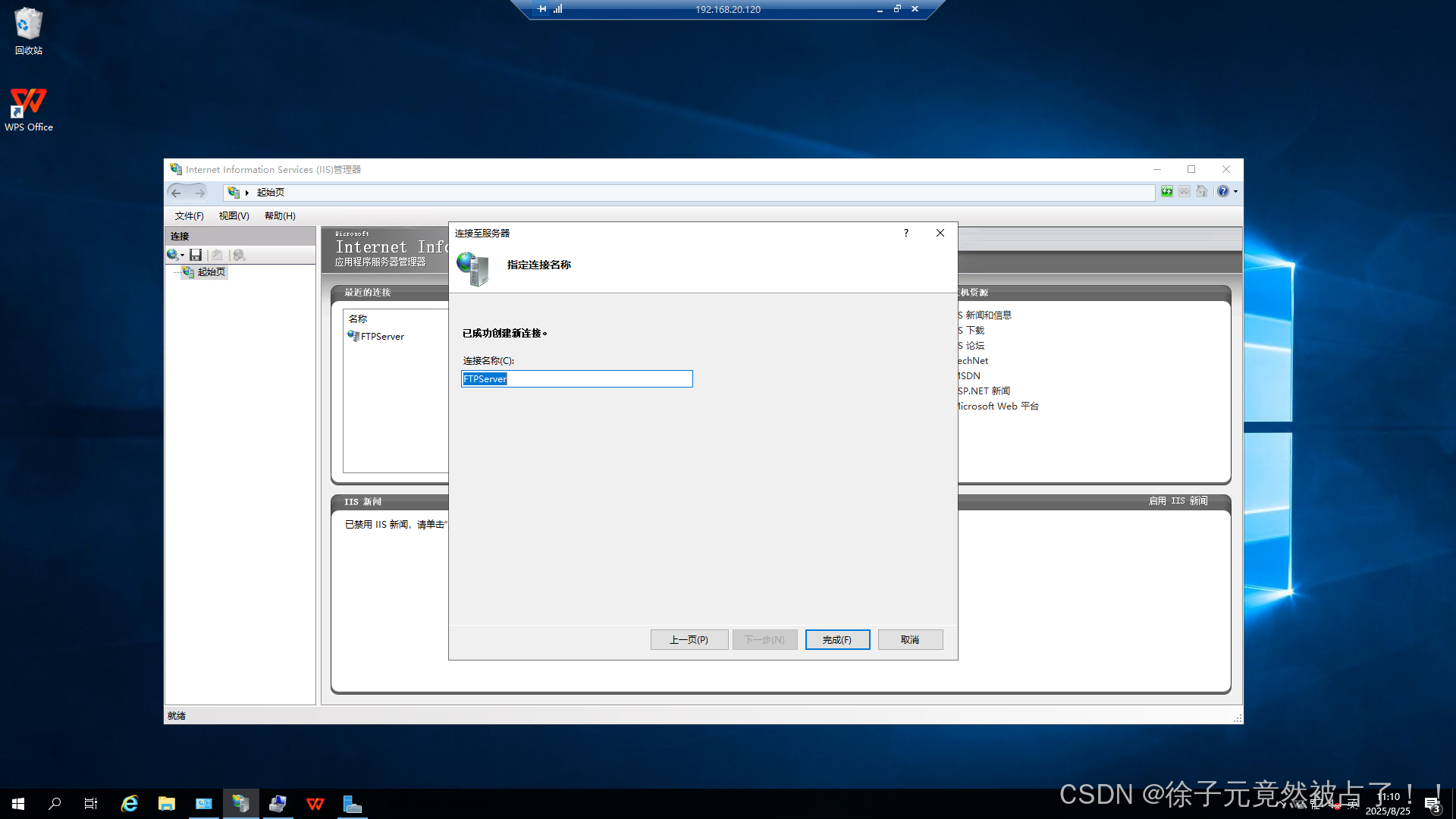
Task: Click the IIS Manager back arrow
Action: click(176, 193)
